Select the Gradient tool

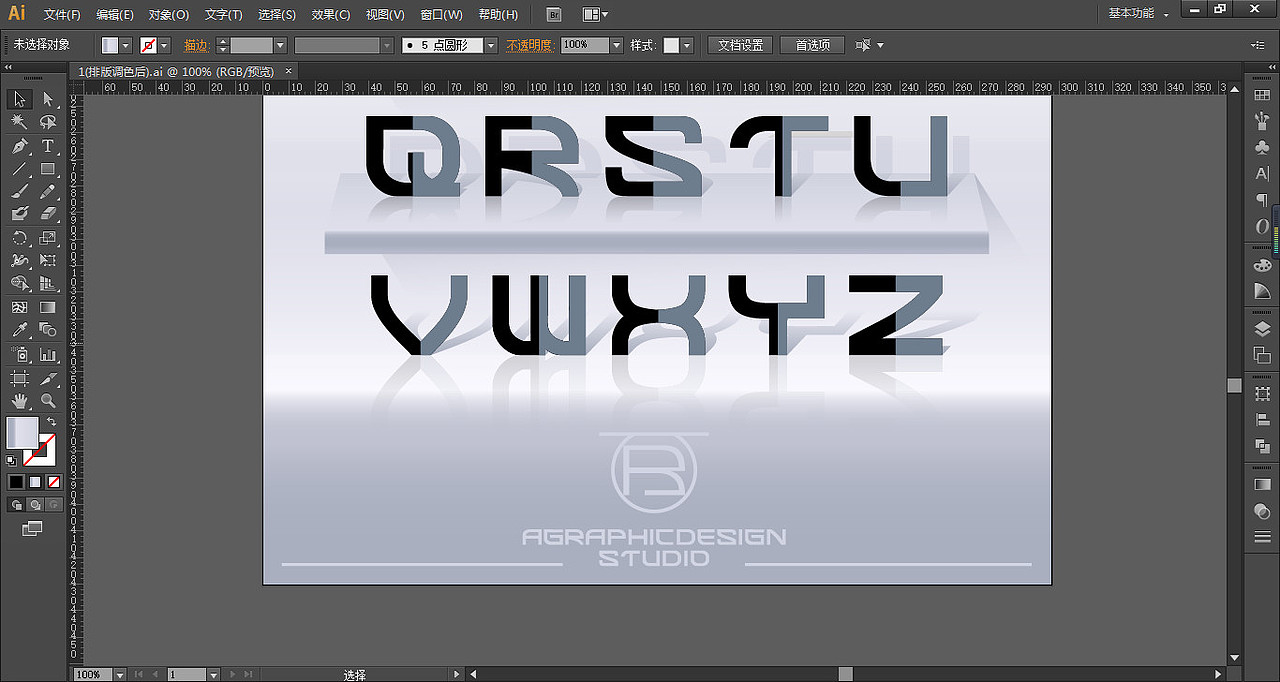point(47,307)
